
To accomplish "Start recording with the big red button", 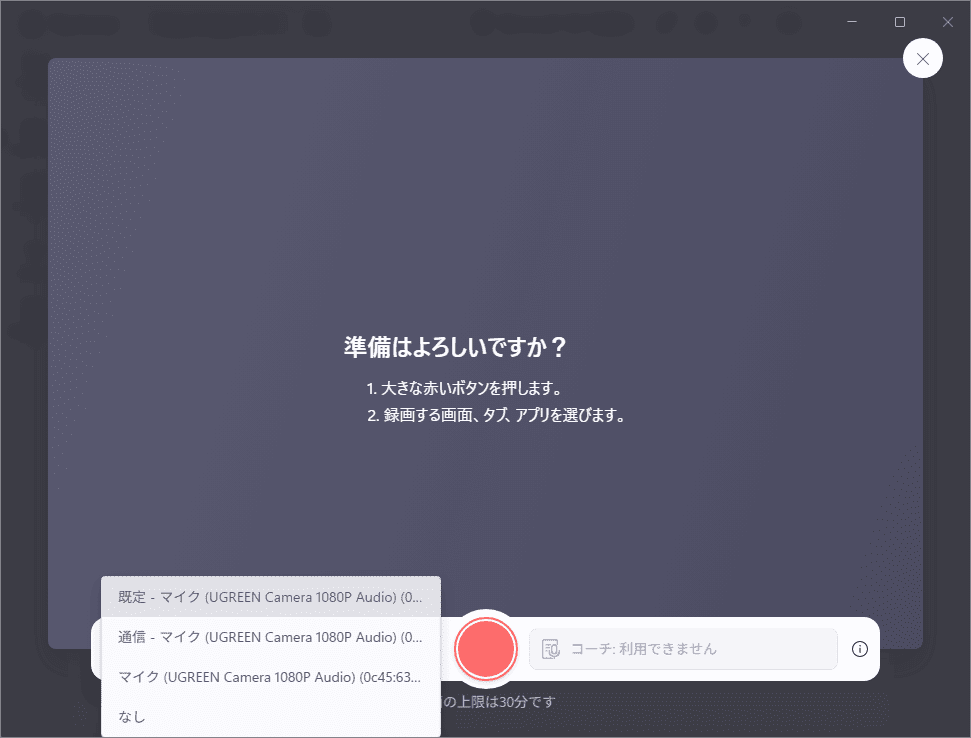I will pyautogui.click(x=486, y=648).
